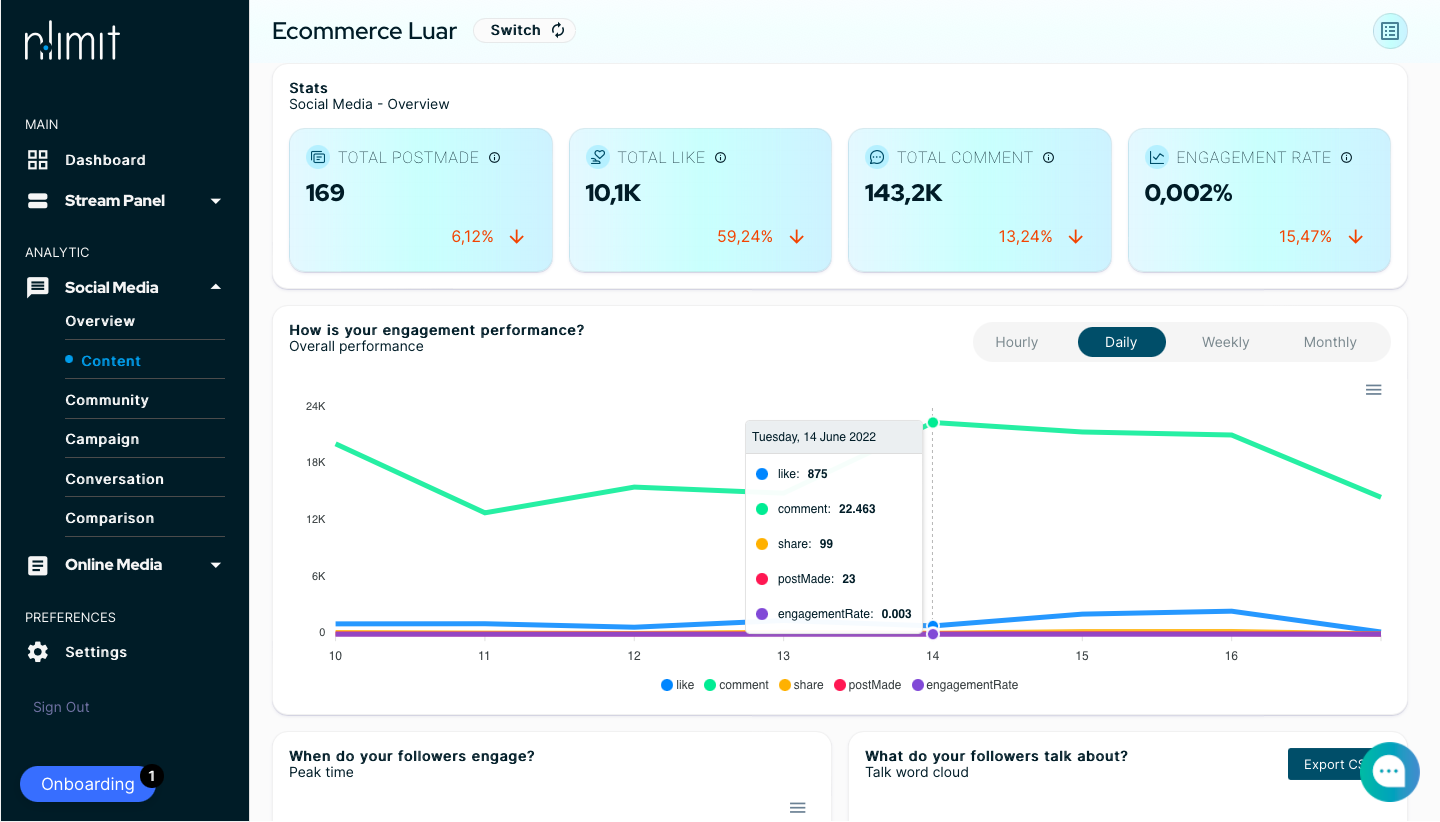Screen dimensions: 1440x822
Task: Open the engagement chart hamburger menu
Action: click(1374, 390)
